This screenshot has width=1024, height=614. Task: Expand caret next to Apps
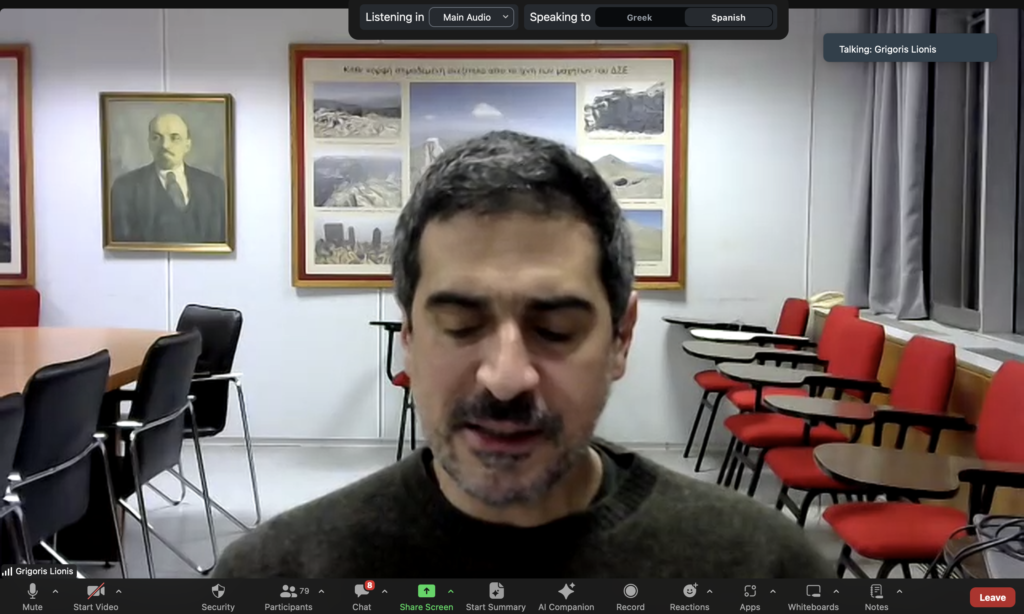pos(773,591)
